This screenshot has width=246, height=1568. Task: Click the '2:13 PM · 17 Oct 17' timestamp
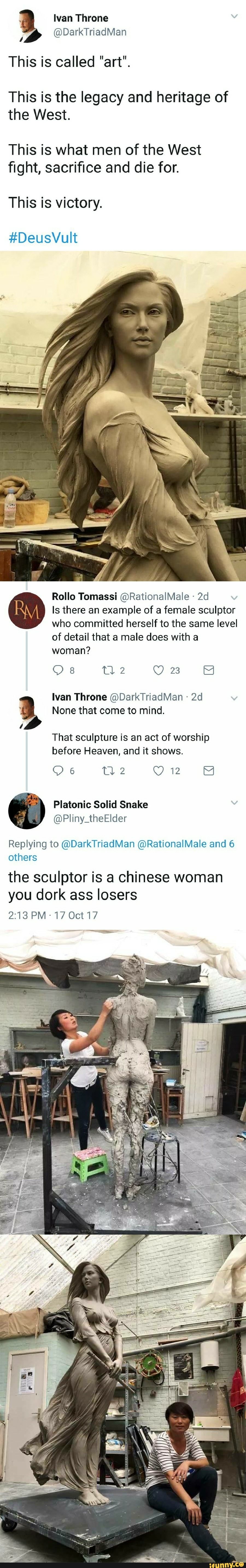pos(53,915)
